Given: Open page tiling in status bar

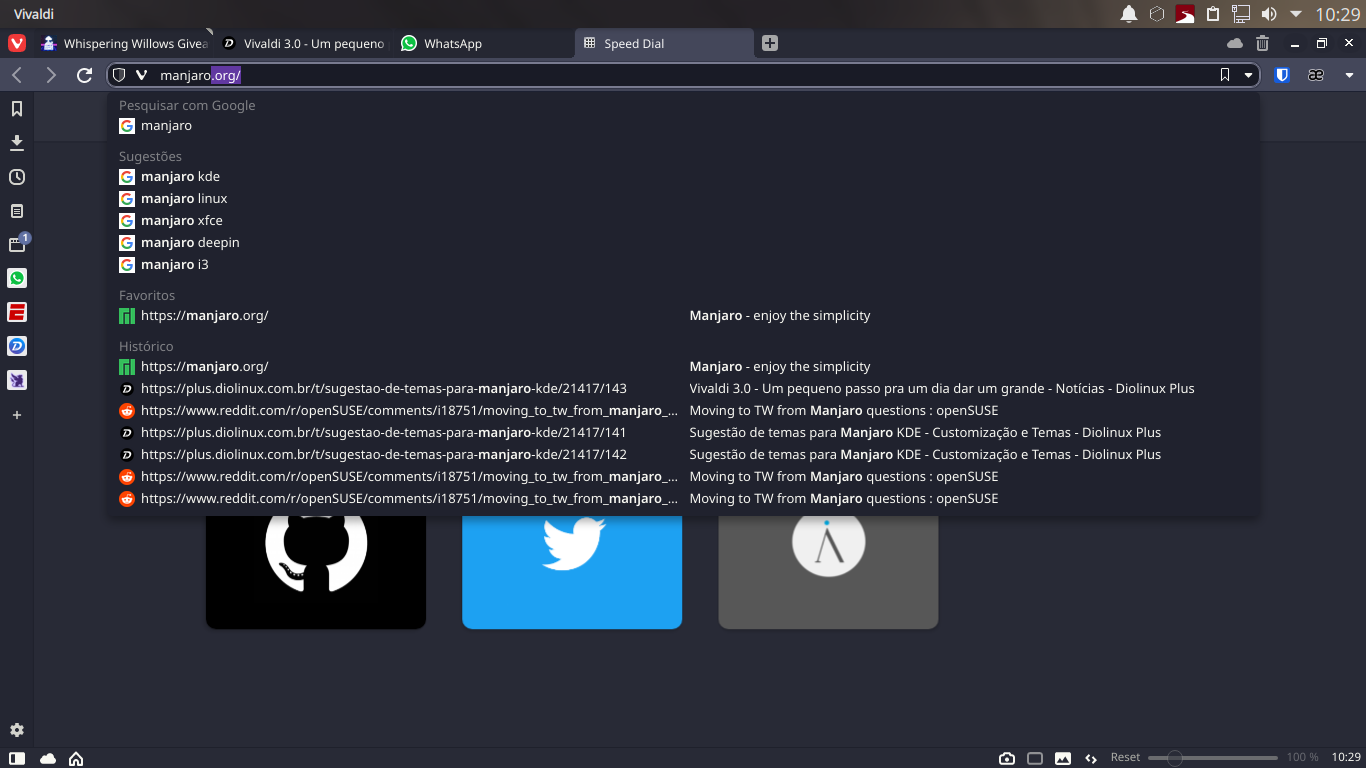Looking at the screenshot, I should pos(1035,758).
